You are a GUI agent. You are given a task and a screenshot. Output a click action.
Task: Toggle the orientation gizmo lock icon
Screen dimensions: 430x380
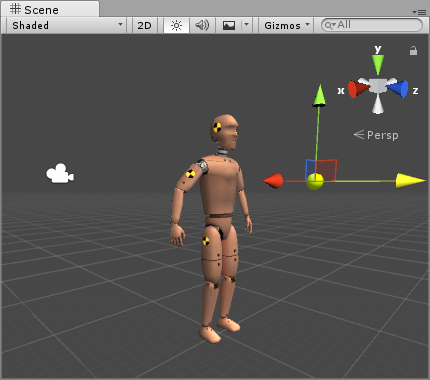[413, 51]
